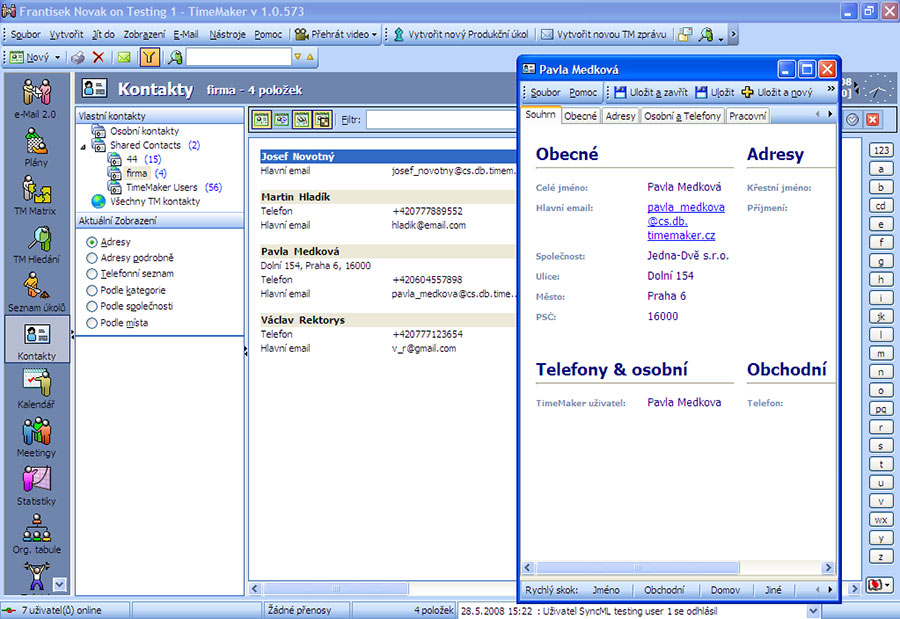
Task: Select the Telefonní seznam radio button
Action: (x=92, y=274)
